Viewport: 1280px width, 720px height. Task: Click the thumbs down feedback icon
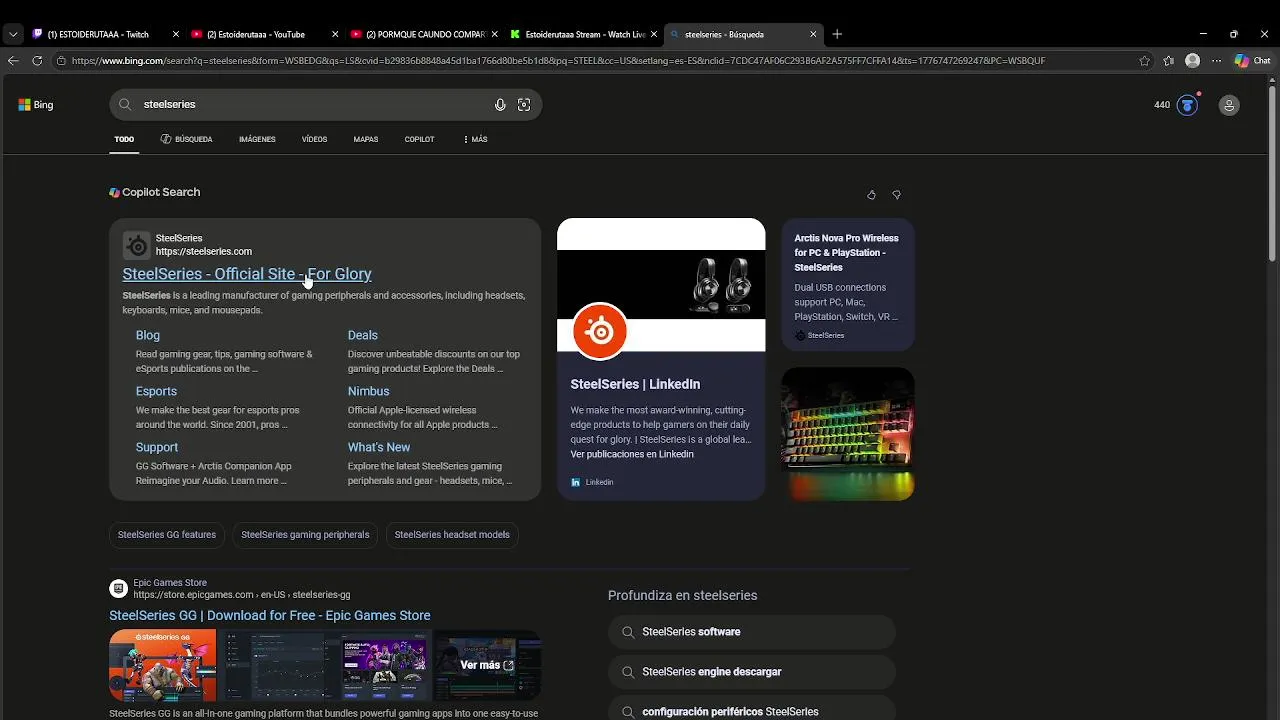(896, 195)
